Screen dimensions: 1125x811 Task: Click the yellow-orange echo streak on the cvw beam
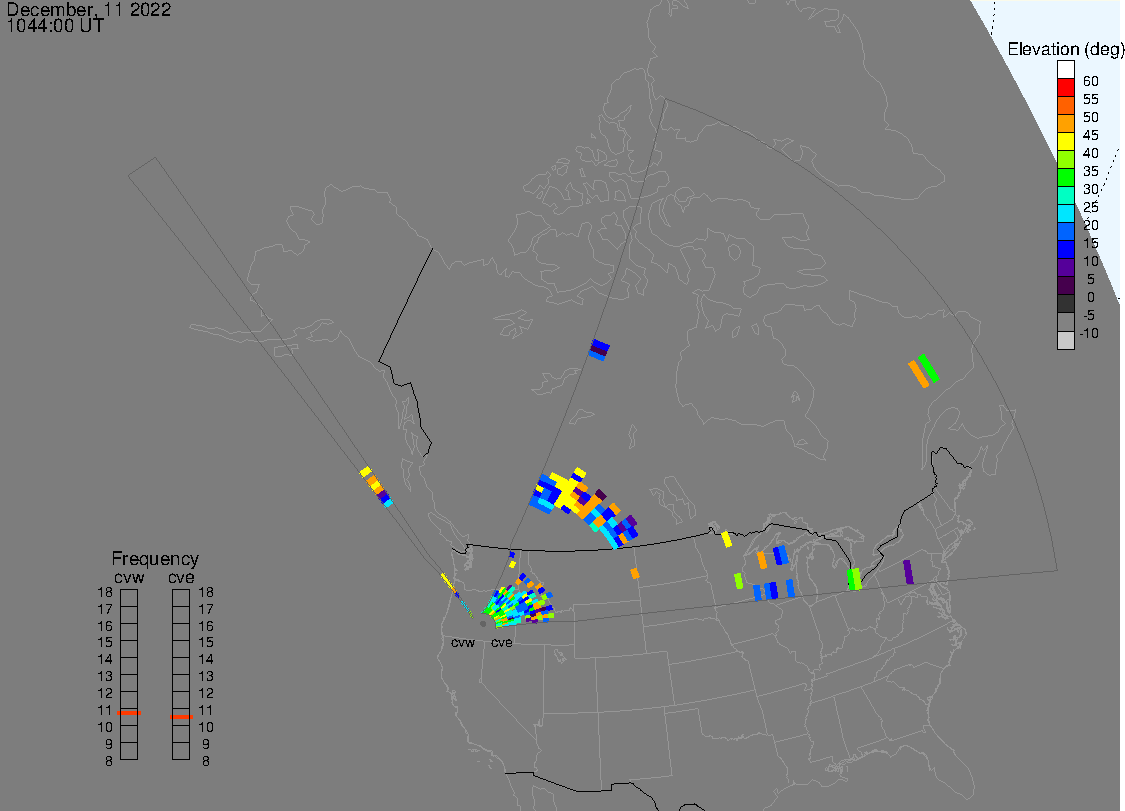point(376,487)
